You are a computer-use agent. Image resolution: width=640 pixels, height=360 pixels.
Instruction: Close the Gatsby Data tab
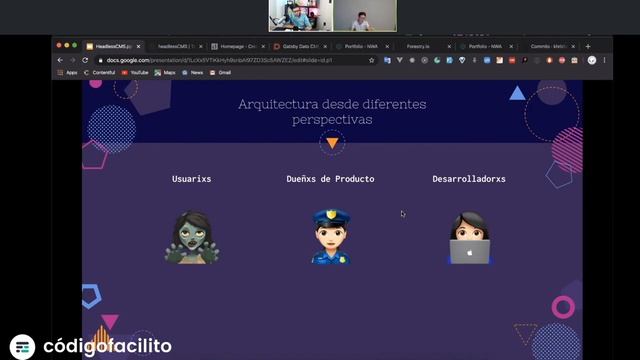point(325,47)
